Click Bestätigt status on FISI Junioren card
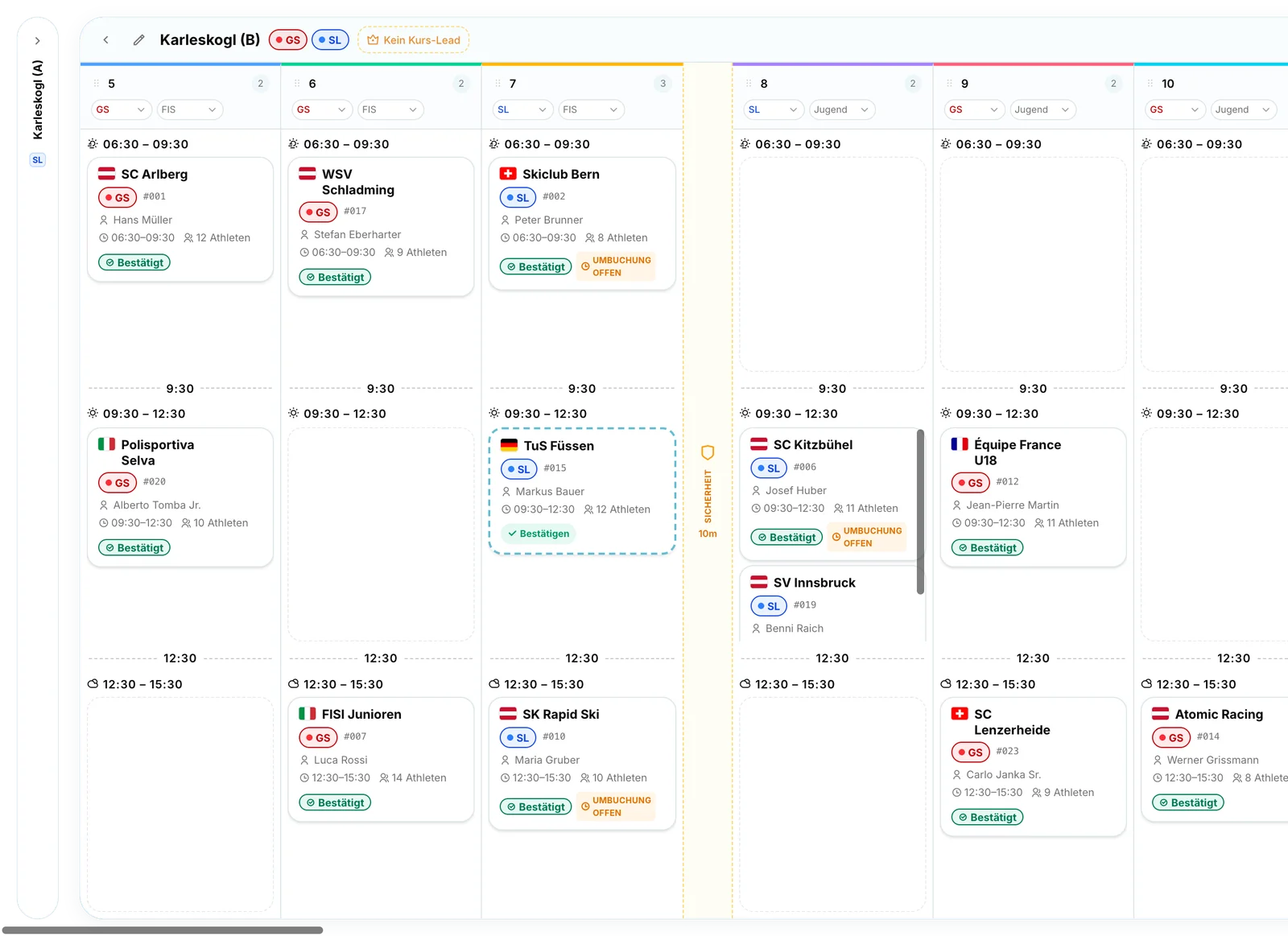 335,802
